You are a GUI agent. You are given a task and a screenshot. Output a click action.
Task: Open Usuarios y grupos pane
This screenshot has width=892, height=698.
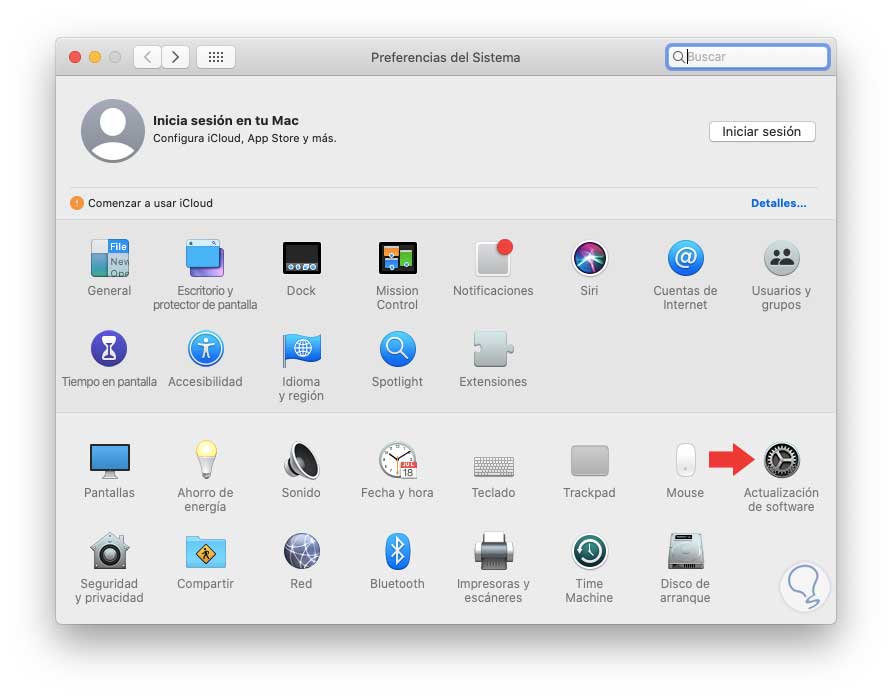pos(782,258)
